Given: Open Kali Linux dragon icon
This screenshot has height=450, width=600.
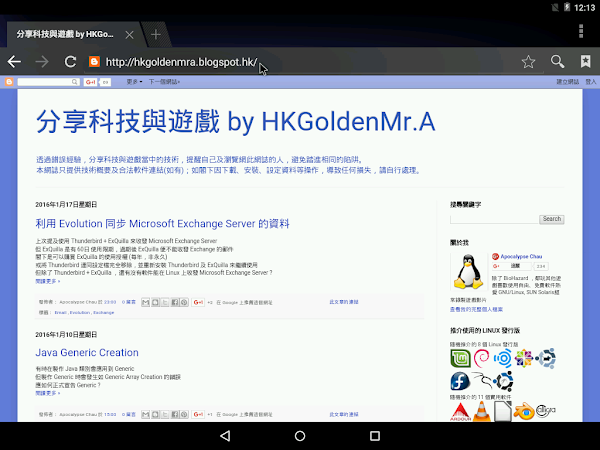Looking at the screenshot, I should point(481,380).
